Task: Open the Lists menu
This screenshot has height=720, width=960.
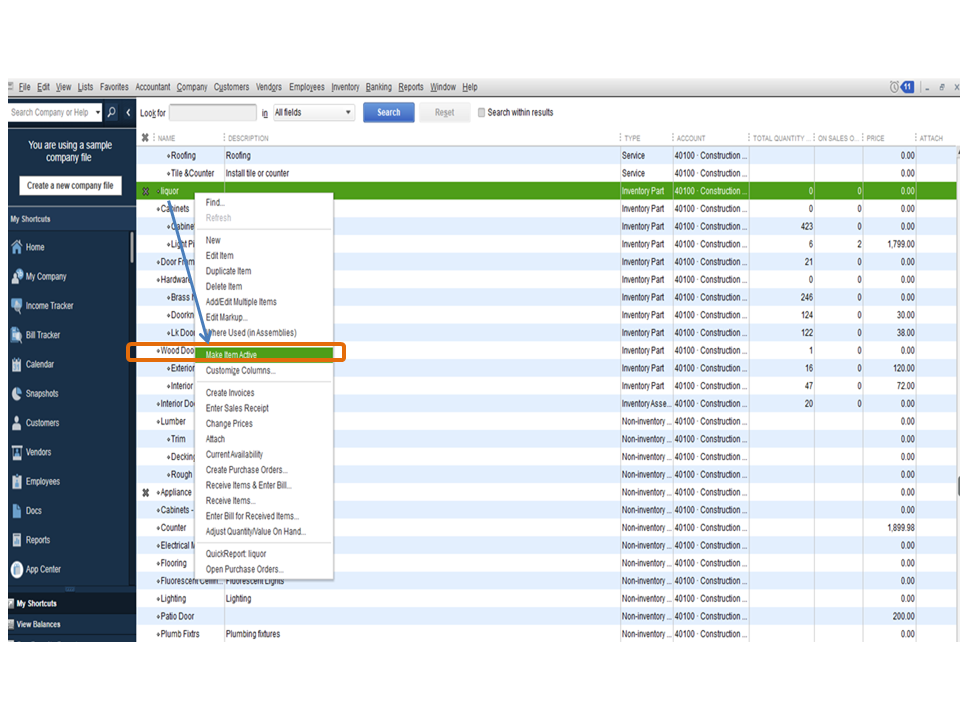Action: [x=85, y=87]
